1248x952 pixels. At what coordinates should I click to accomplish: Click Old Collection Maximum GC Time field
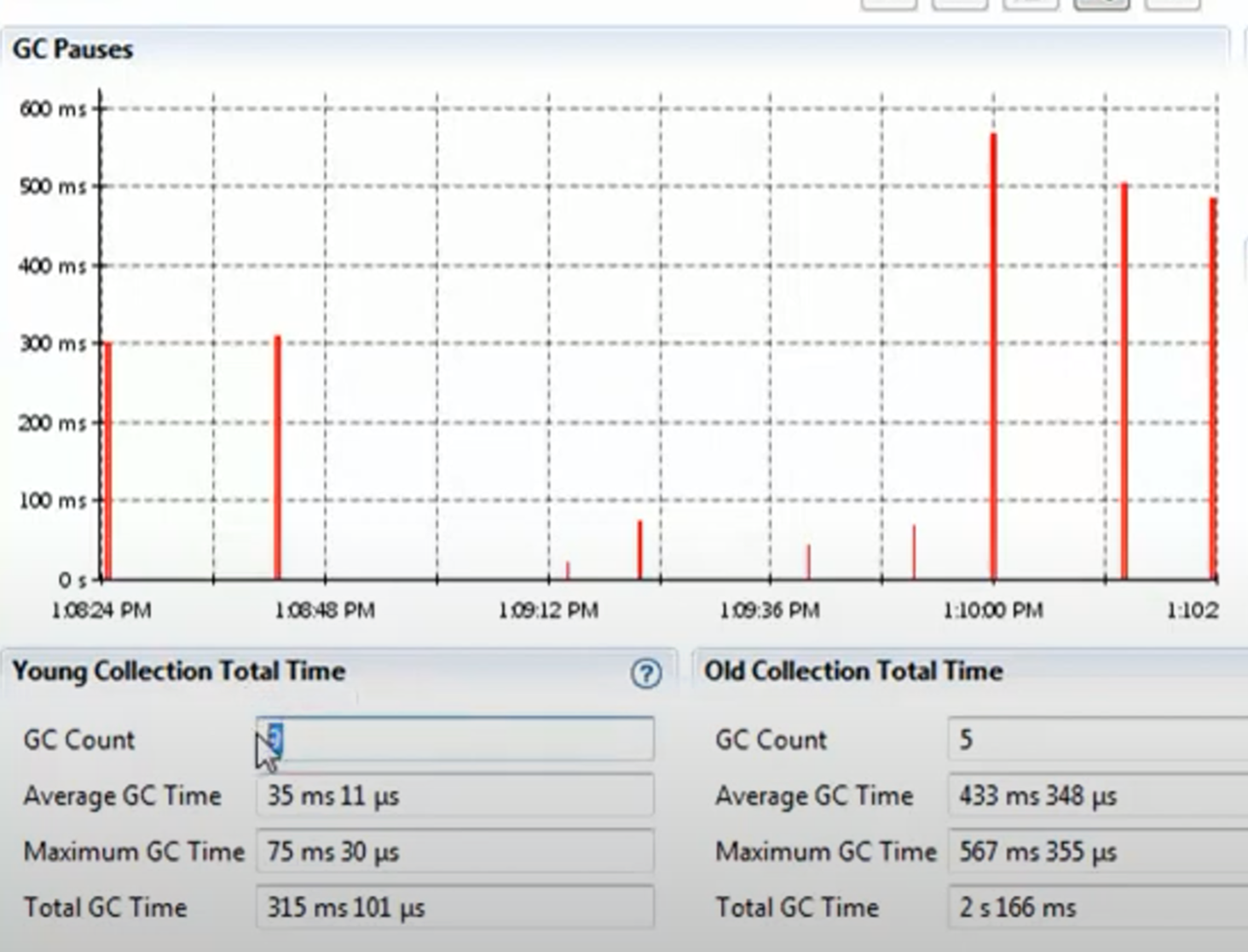click(1095, 852)
